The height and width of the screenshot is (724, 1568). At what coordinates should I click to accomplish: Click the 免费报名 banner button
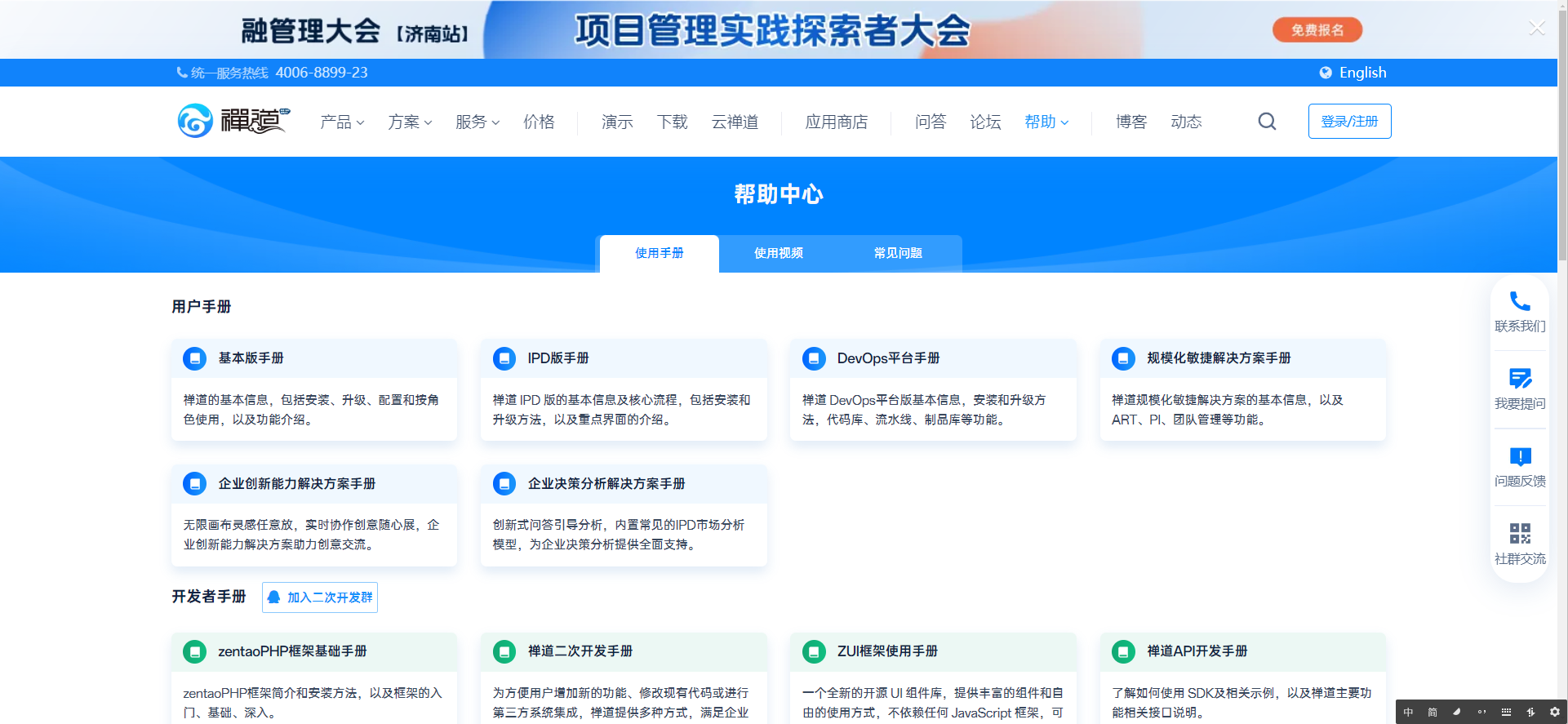point(1317,30)
